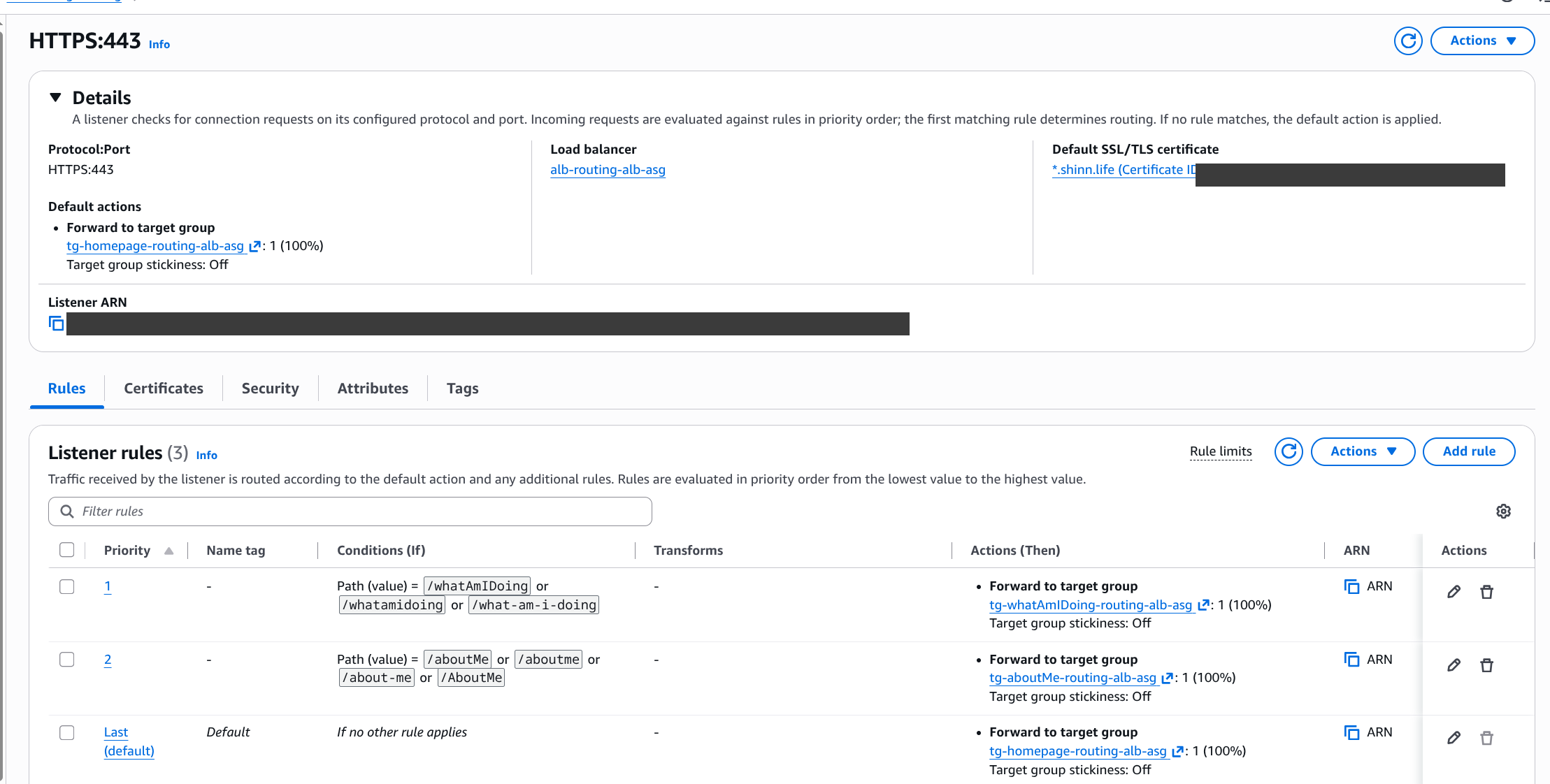Click external-link icon after tg-whatAmIDoing-routing-alb-asg
This screenshot has height=784, width=1550.
(1203, 605)
